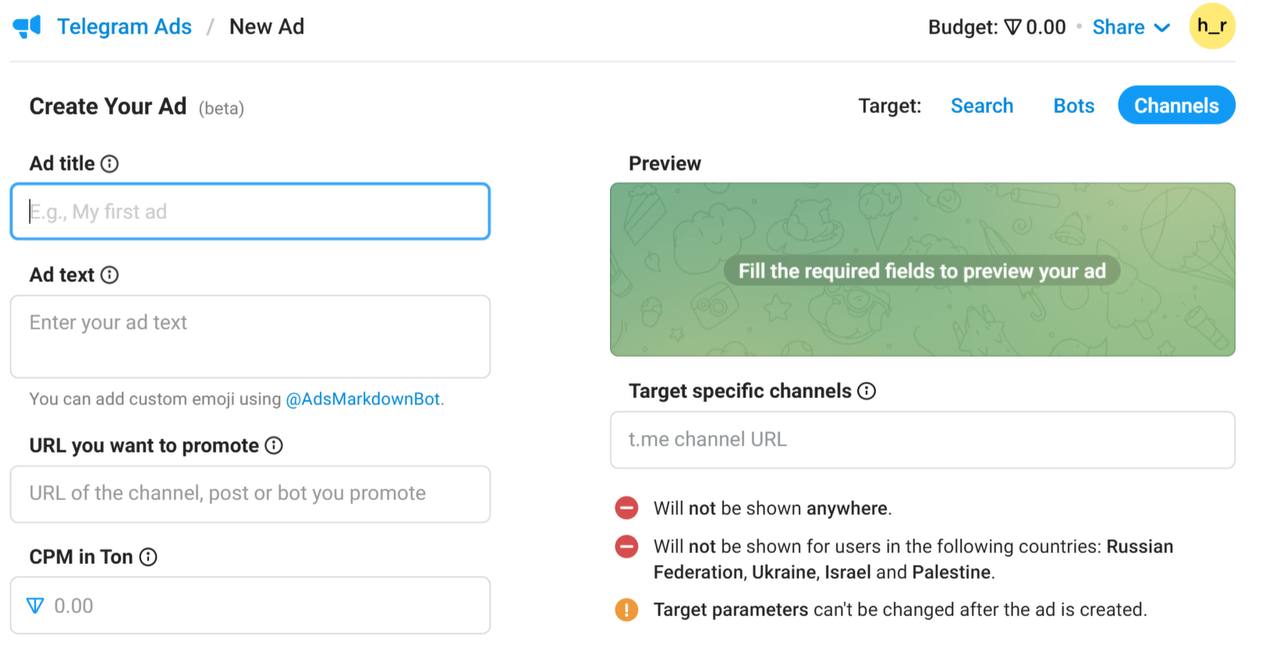Viewport: 1280px width, 645px height.
Task: Click info icon next to Target specific channels
Action: tap(867, 391)
